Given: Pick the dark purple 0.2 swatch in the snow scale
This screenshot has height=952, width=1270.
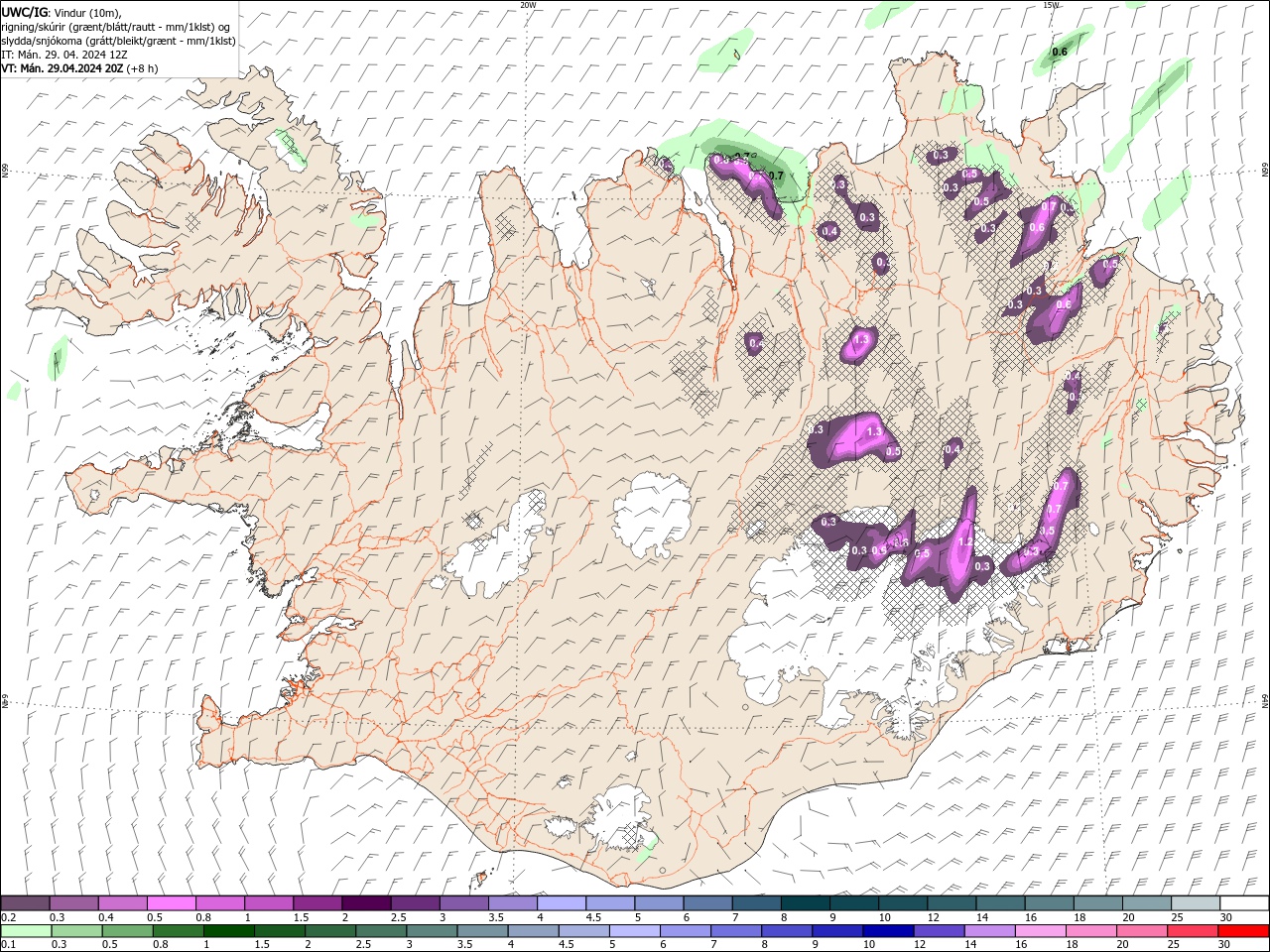Looking at the screenshot, I should pyautogui.click(x=25, y=903).
